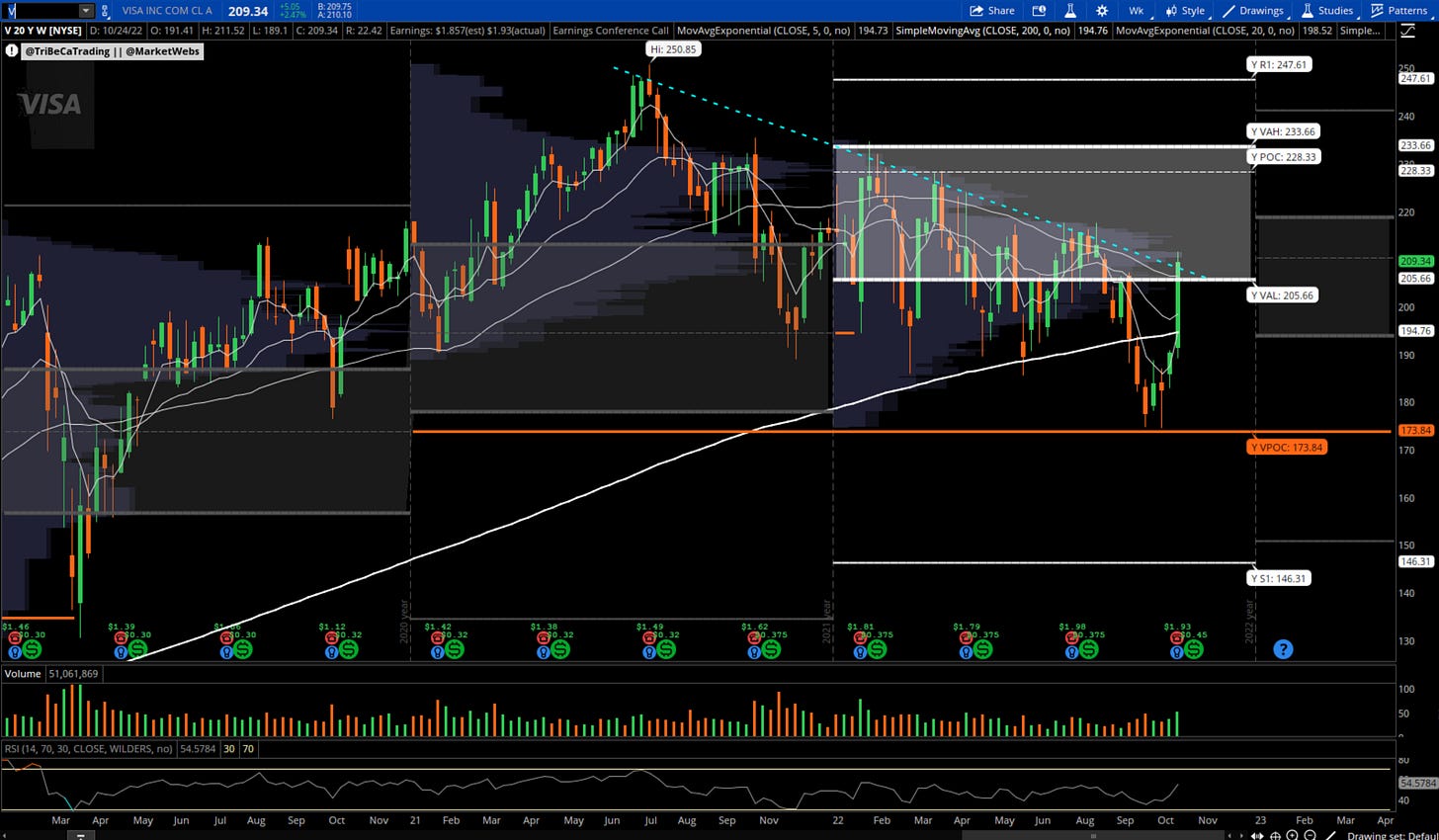Click the Y R1: 247.61 bubble

point(1280,64)
